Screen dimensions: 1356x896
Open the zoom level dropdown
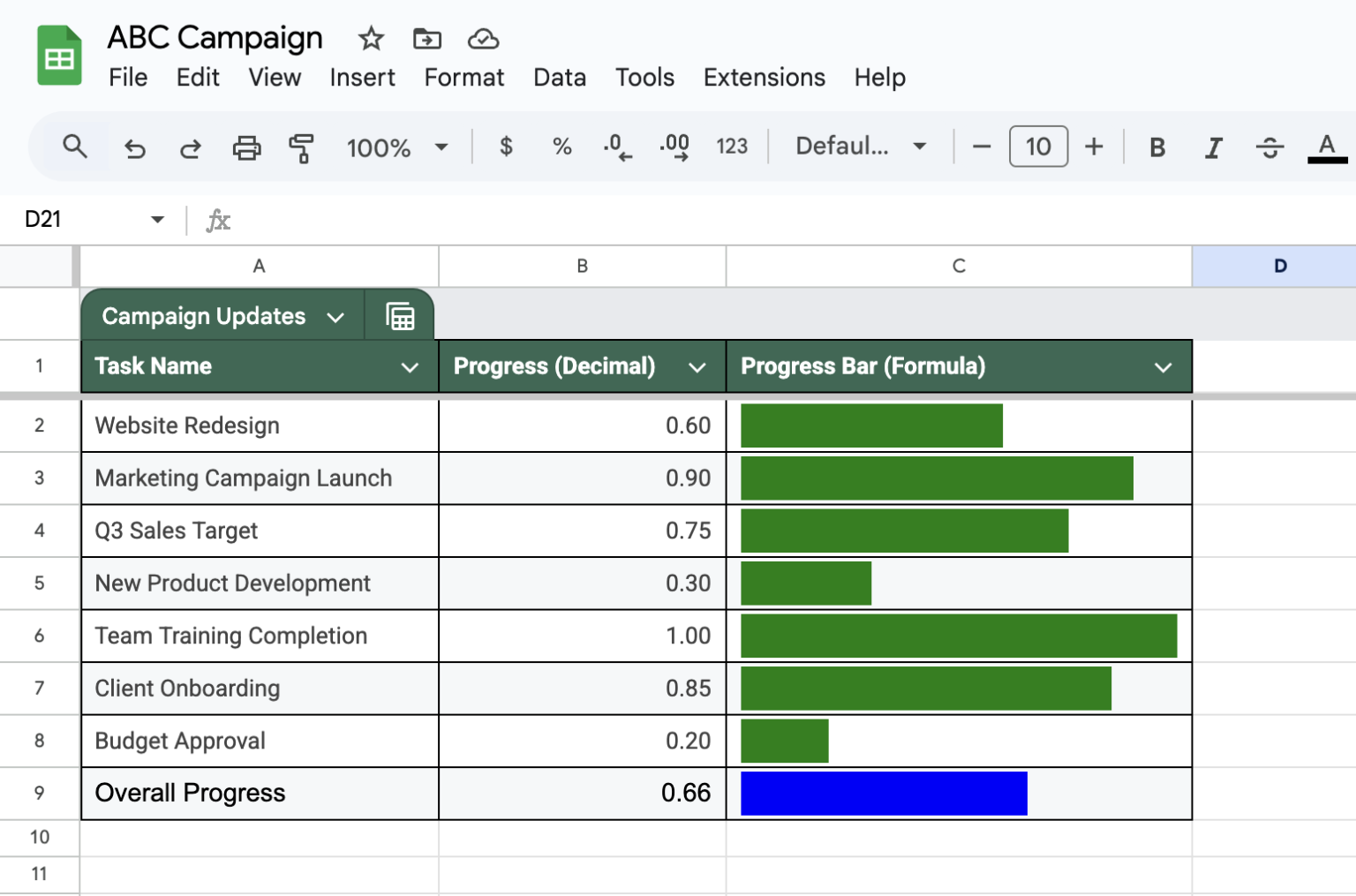pyautogui.click(x=398, y=147)
